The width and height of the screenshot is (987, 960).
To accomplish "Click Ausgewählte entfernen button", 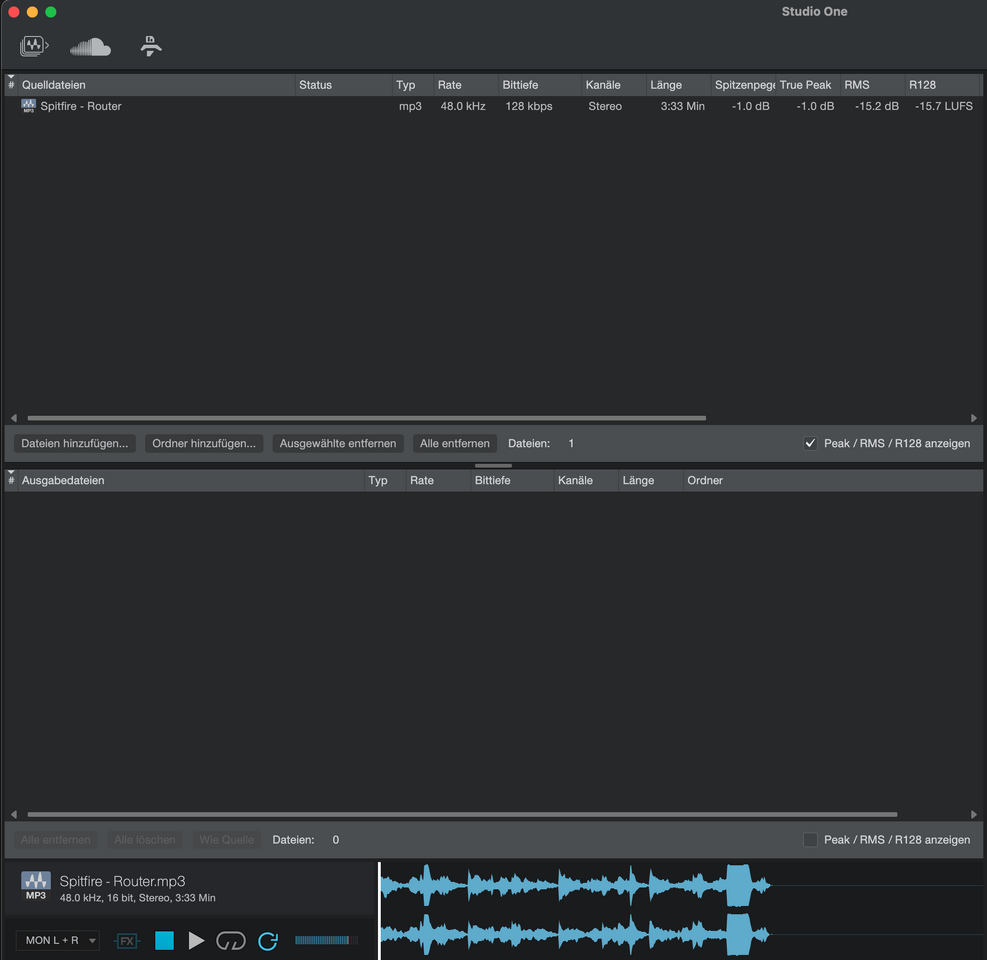I will (x=338, y=443).
